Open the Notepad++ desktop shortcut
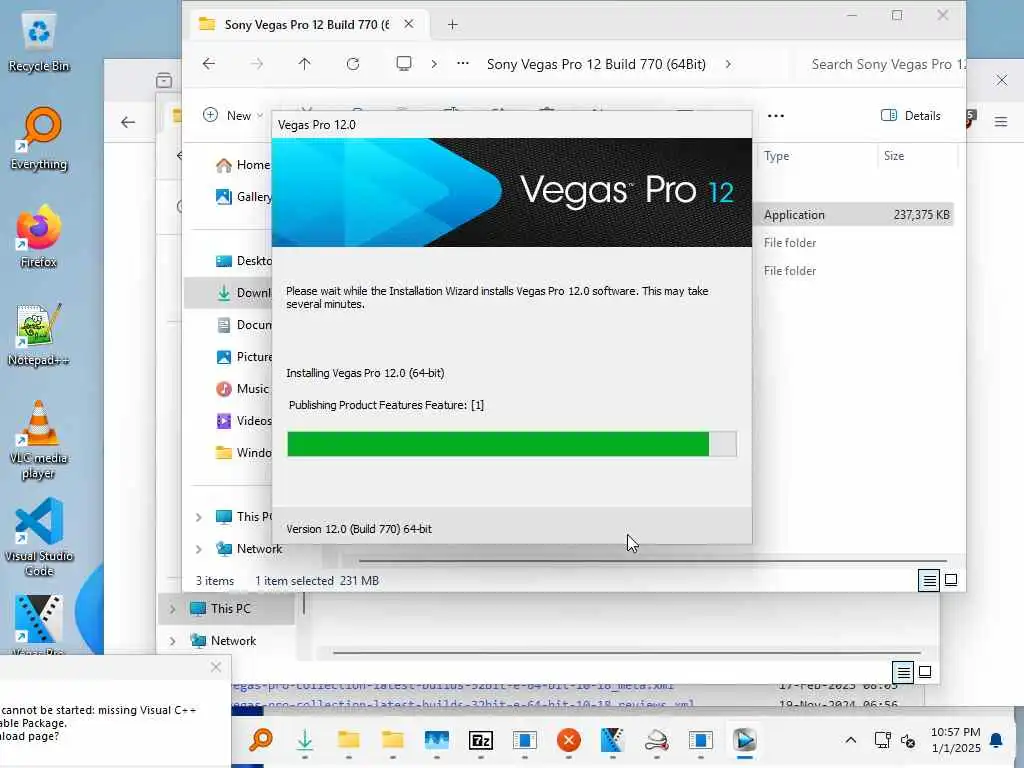This screenshot has width=1024, height=768. (39, 334)
